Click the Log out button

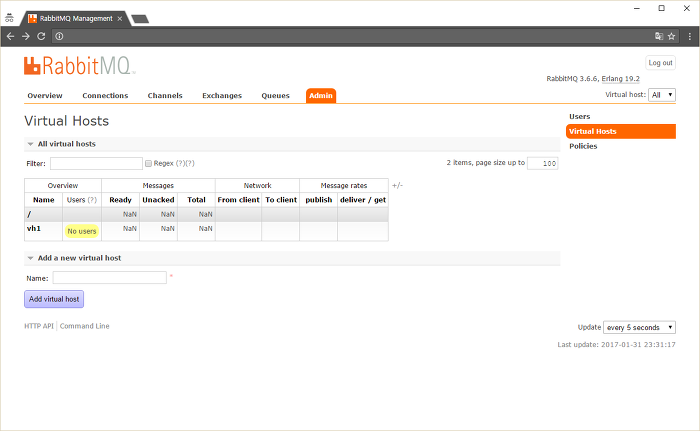coord(660,63)
